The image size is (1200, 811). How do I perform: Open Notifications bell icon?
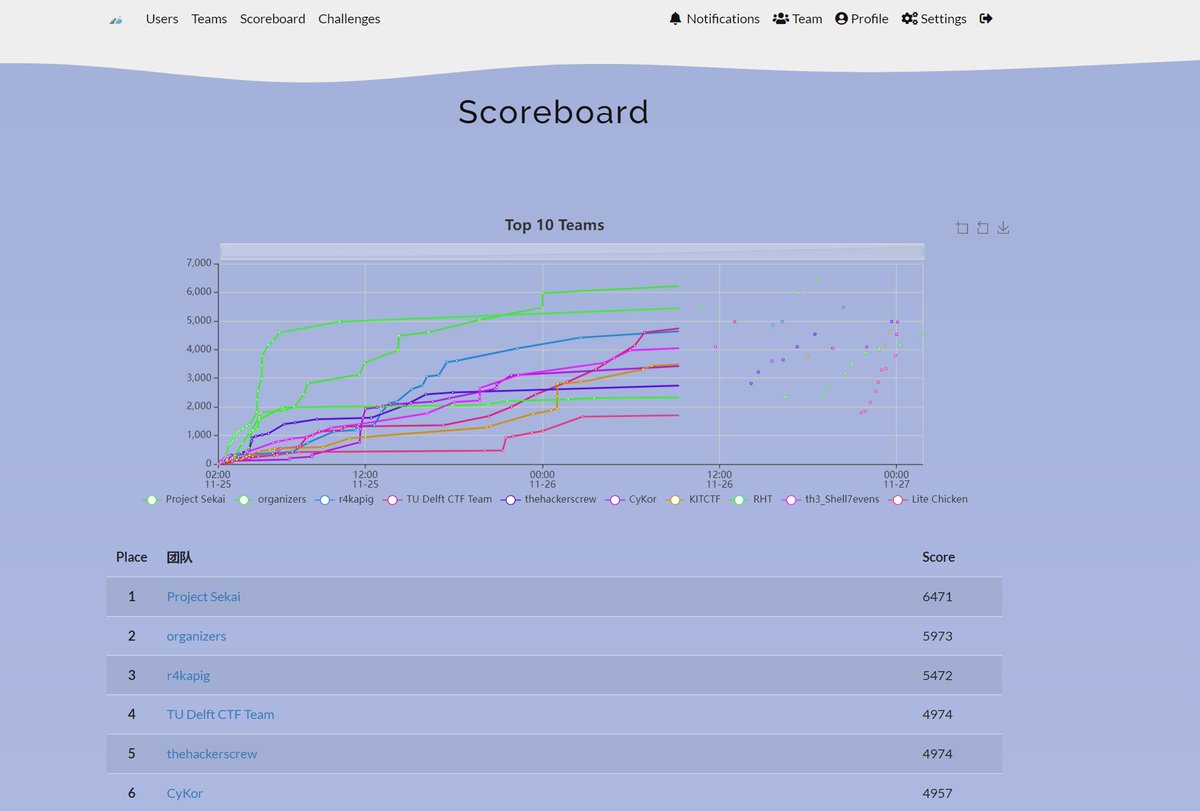tap(675, 19)
